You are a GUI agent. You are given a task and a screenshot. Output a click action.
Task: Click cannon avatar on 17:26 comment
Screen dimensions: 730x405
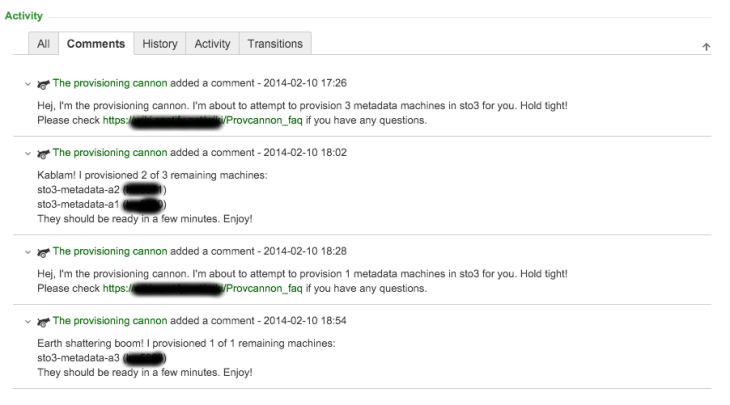[x=43, y=84]
